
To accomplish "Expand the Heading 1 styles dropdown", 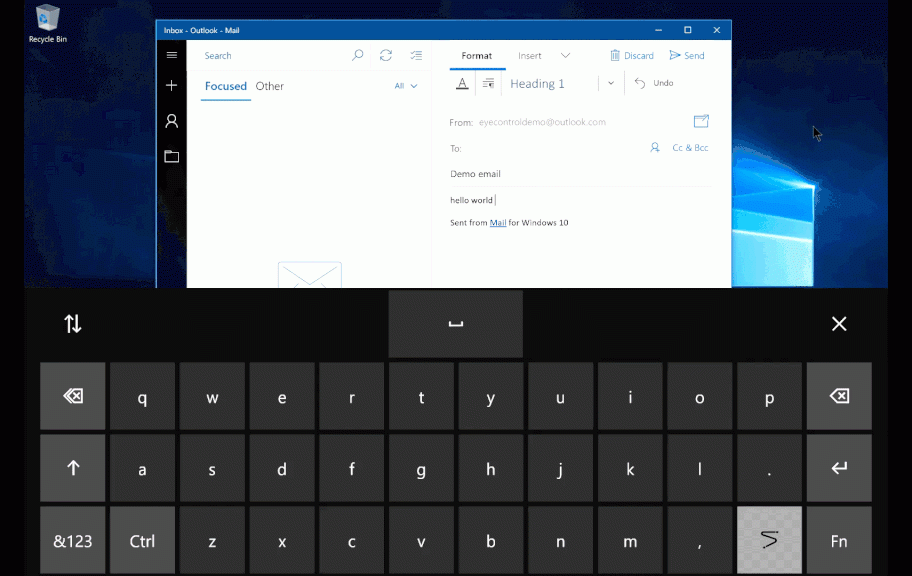I will (x=611, y=84).
